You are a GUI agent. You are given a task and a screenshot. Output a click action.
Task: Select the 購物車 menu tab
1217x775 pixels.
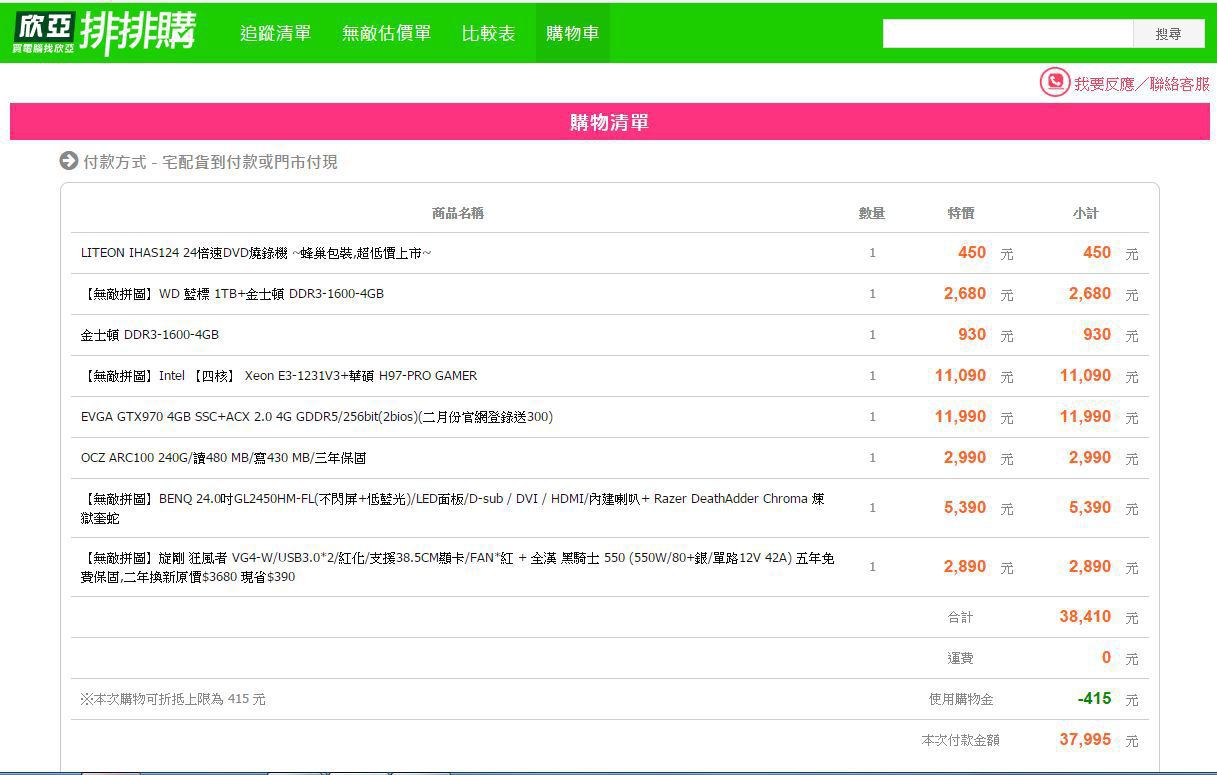[x=573, y=33]
